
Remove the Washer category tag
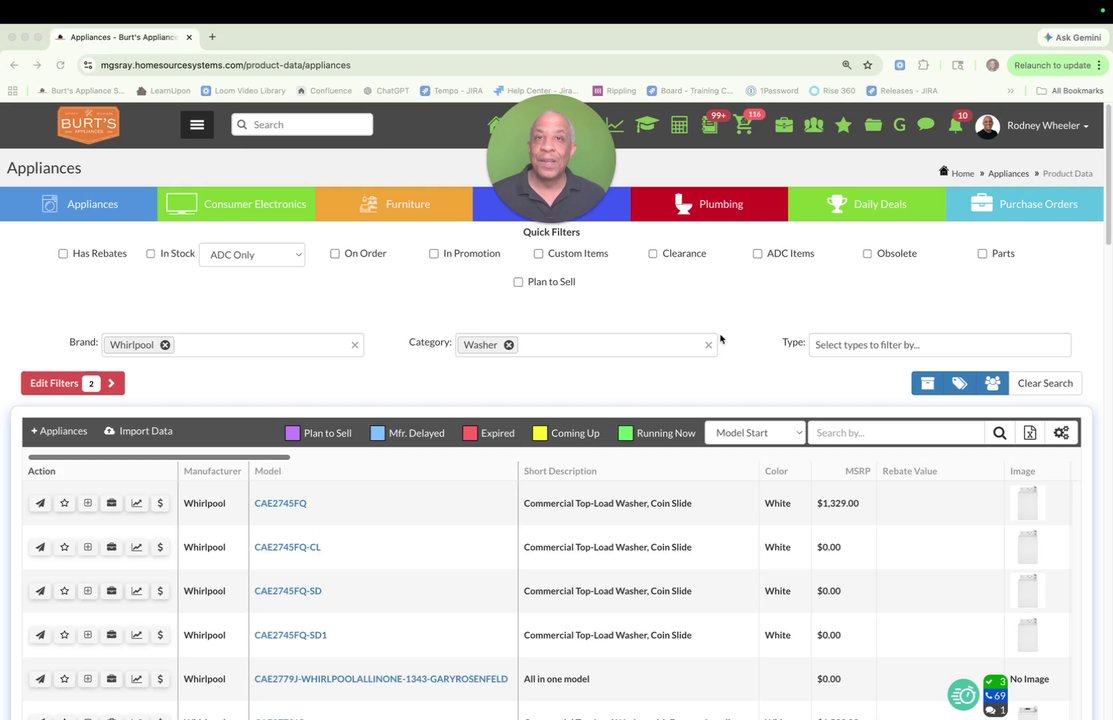(509, 345)
